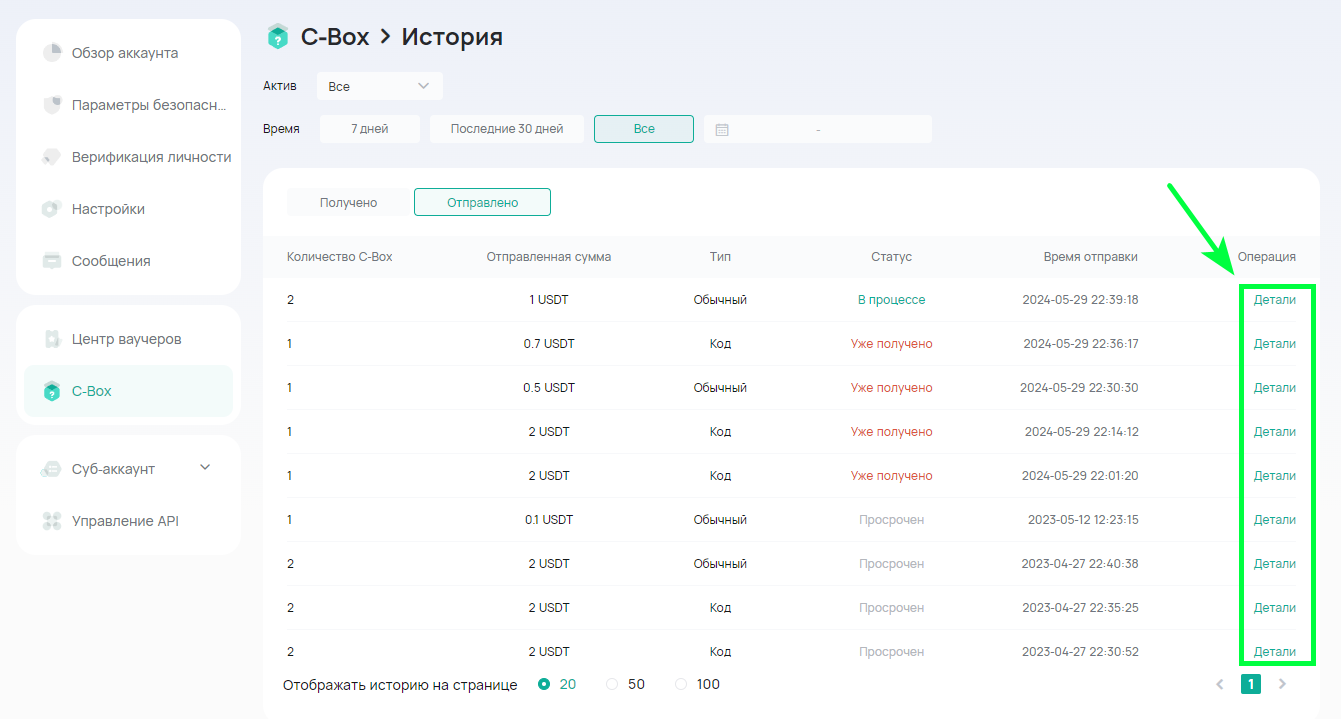Click the Статус column header

(892, 257)
